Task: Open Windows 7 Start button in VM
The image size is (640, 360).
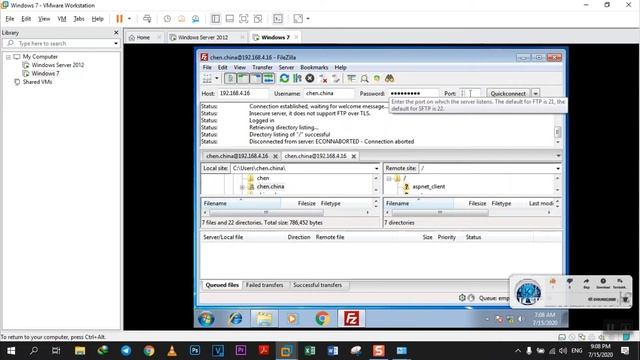Action: tap(207, 319)
